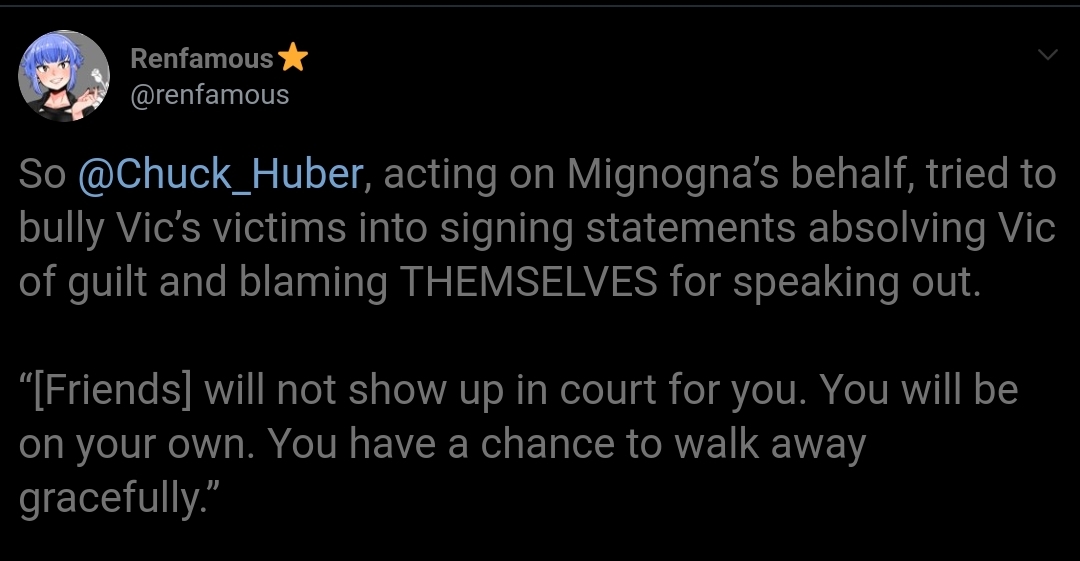This screenshot has height=561, width=1080.
Task: Click the word THEMSELVES in the tweet
Action: click(528, 282)
